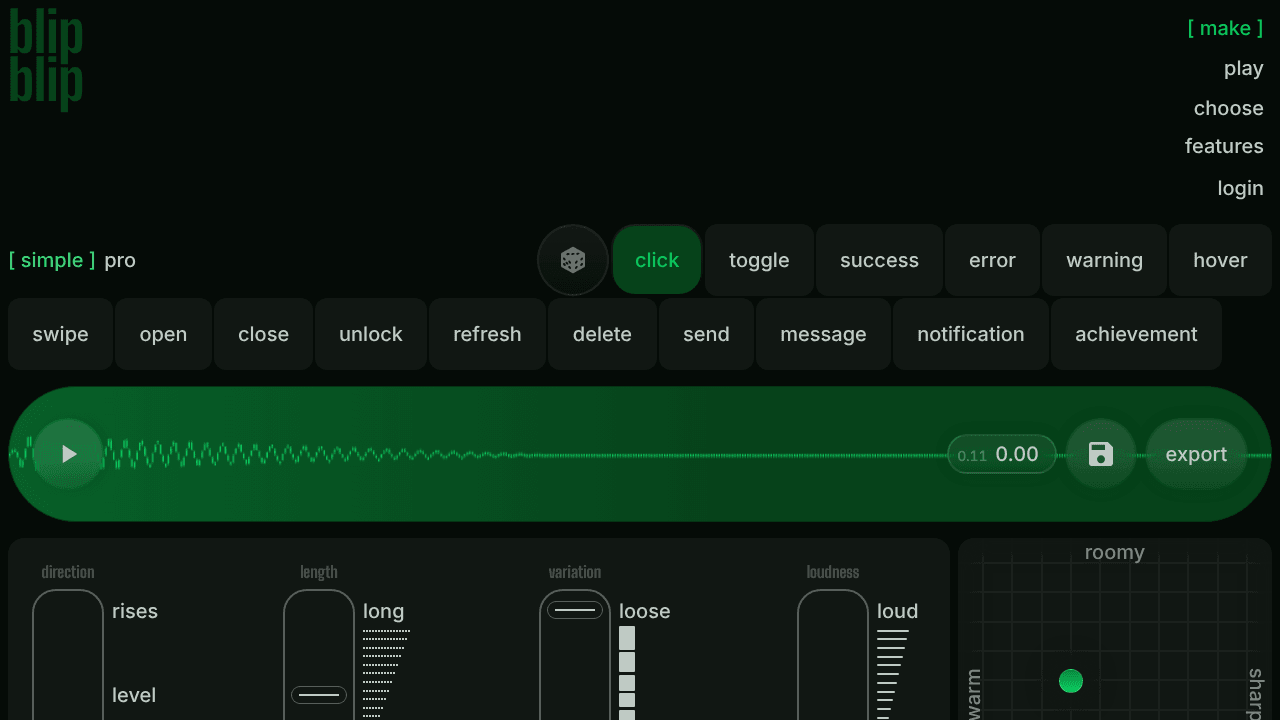Click the length slider handle
The width and height of the screenshot is (1280, 720).
point(319,694)
